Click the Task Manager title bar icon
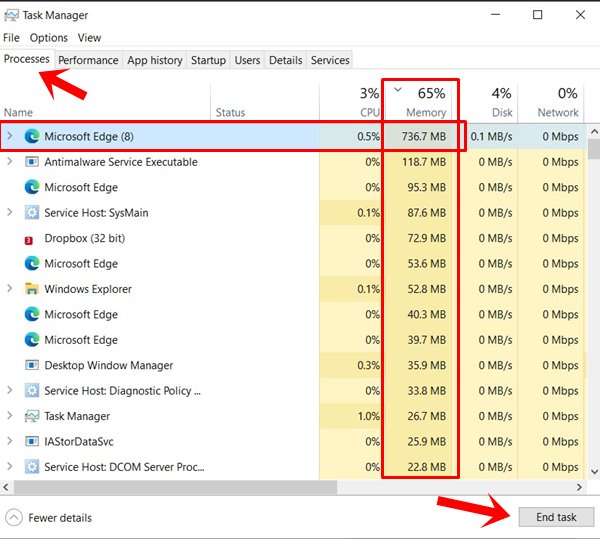This screenshot has width=600, height=539. point(11,15)
